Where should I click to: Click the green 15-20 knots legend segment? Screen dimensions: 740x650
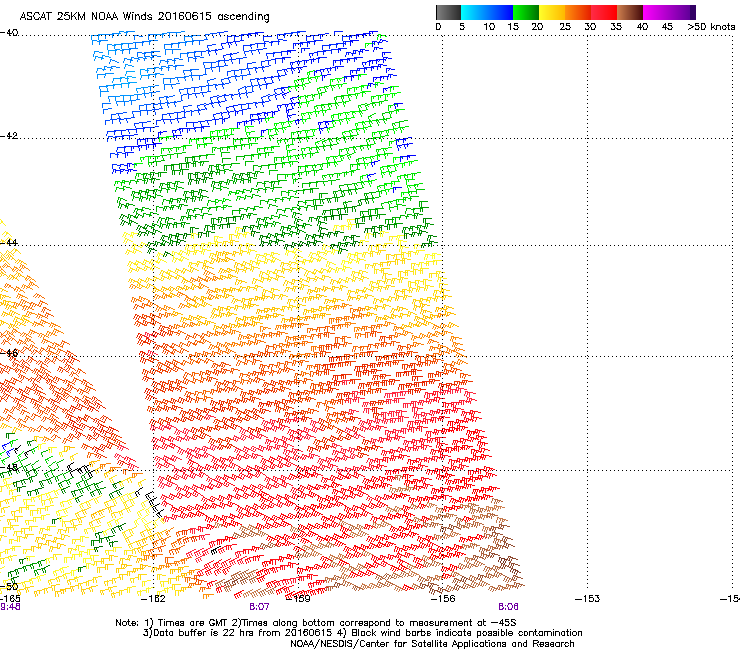tap(526, 12)
